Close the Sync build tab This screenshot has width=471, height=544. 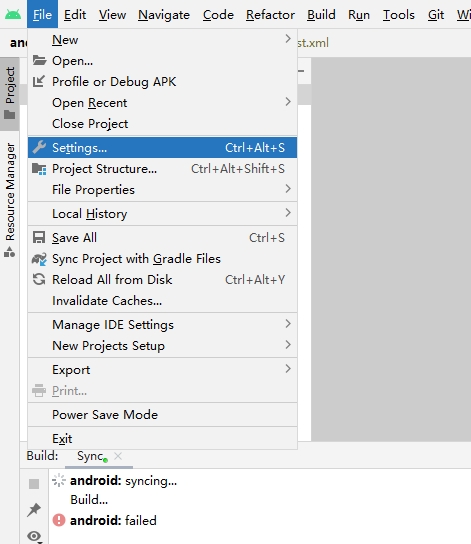118,456
